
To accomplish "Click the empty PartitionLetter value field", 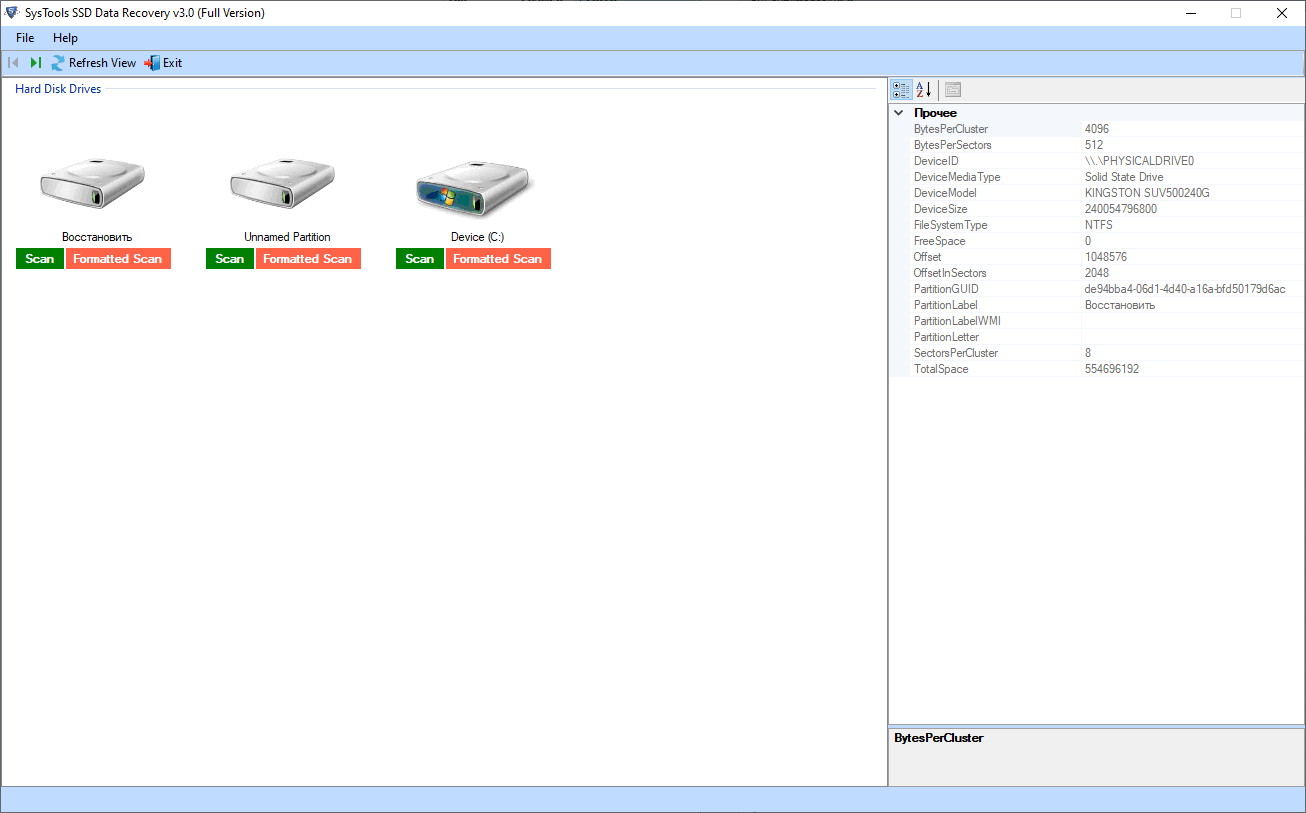I will pyautogui.click(x=1193, y=337).
